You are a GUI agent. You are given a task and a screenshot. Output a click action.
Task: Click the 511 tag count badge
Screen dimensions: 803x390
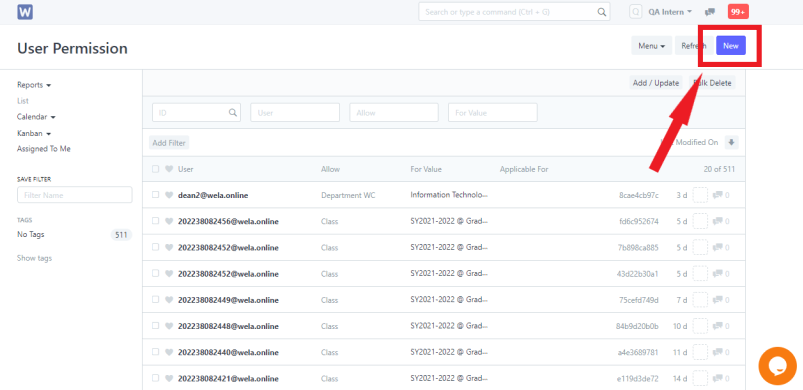(121, 235)
